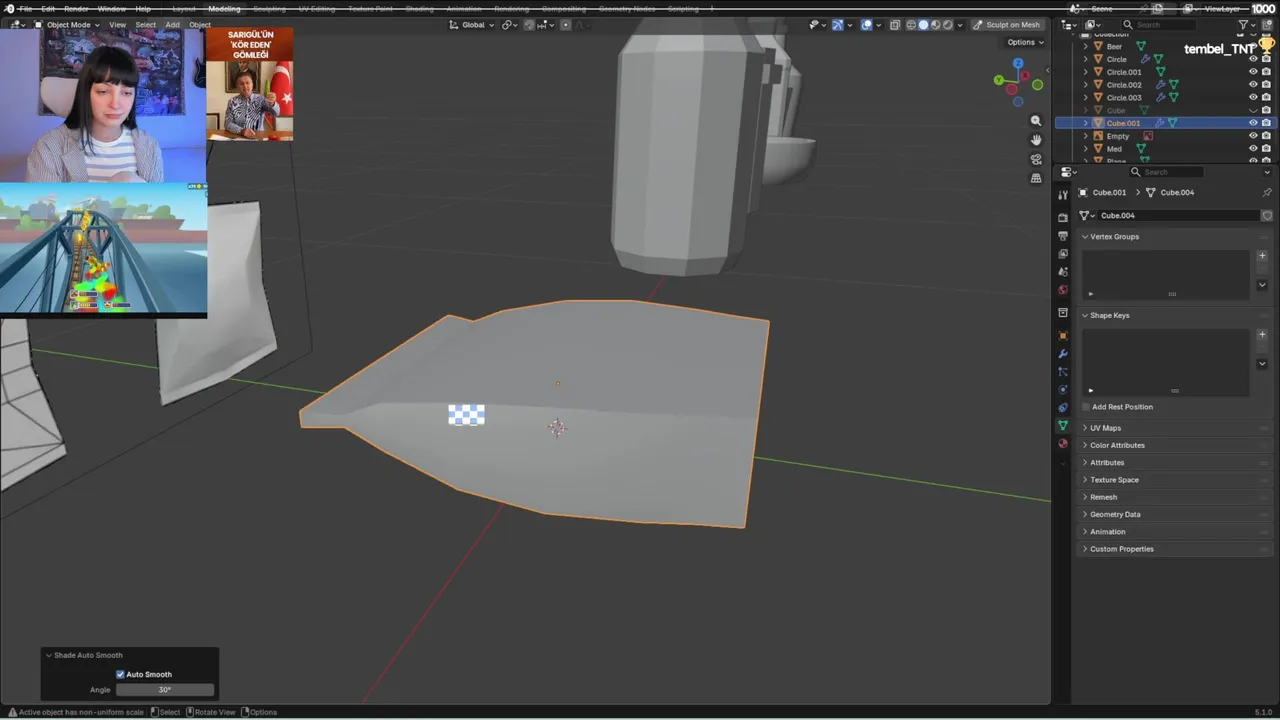
Task: Expand the Attributes panel
Action: click(1106, 462)
